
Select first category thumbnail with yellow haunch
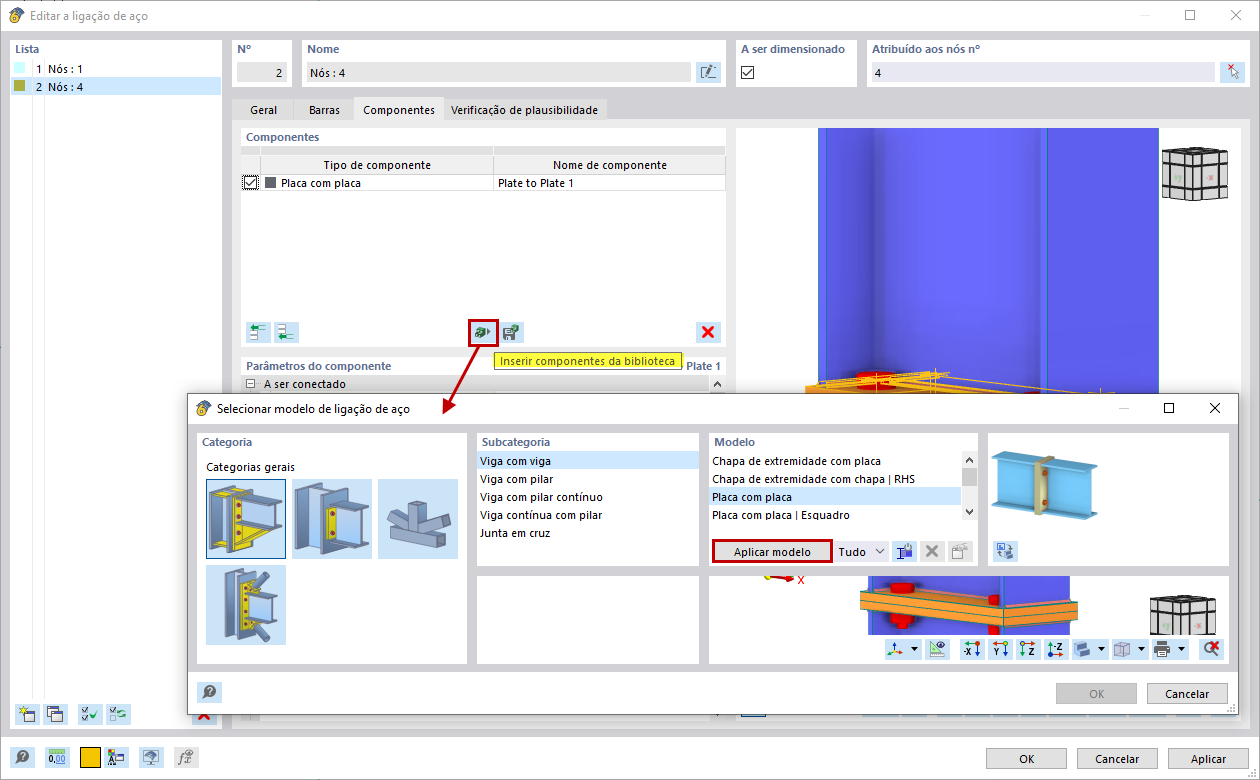coord(246,519)
